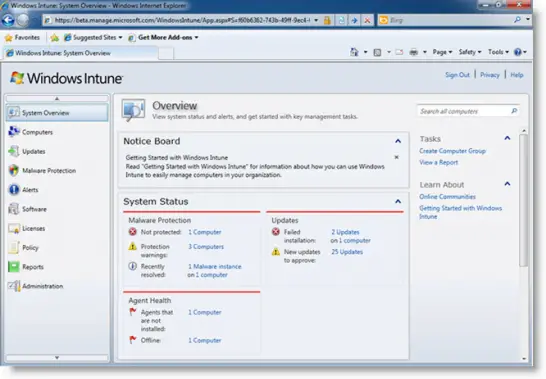Open the Policy icon in sidebar
The width and height of the screenshot is (546, 379).
pos(14,247)
